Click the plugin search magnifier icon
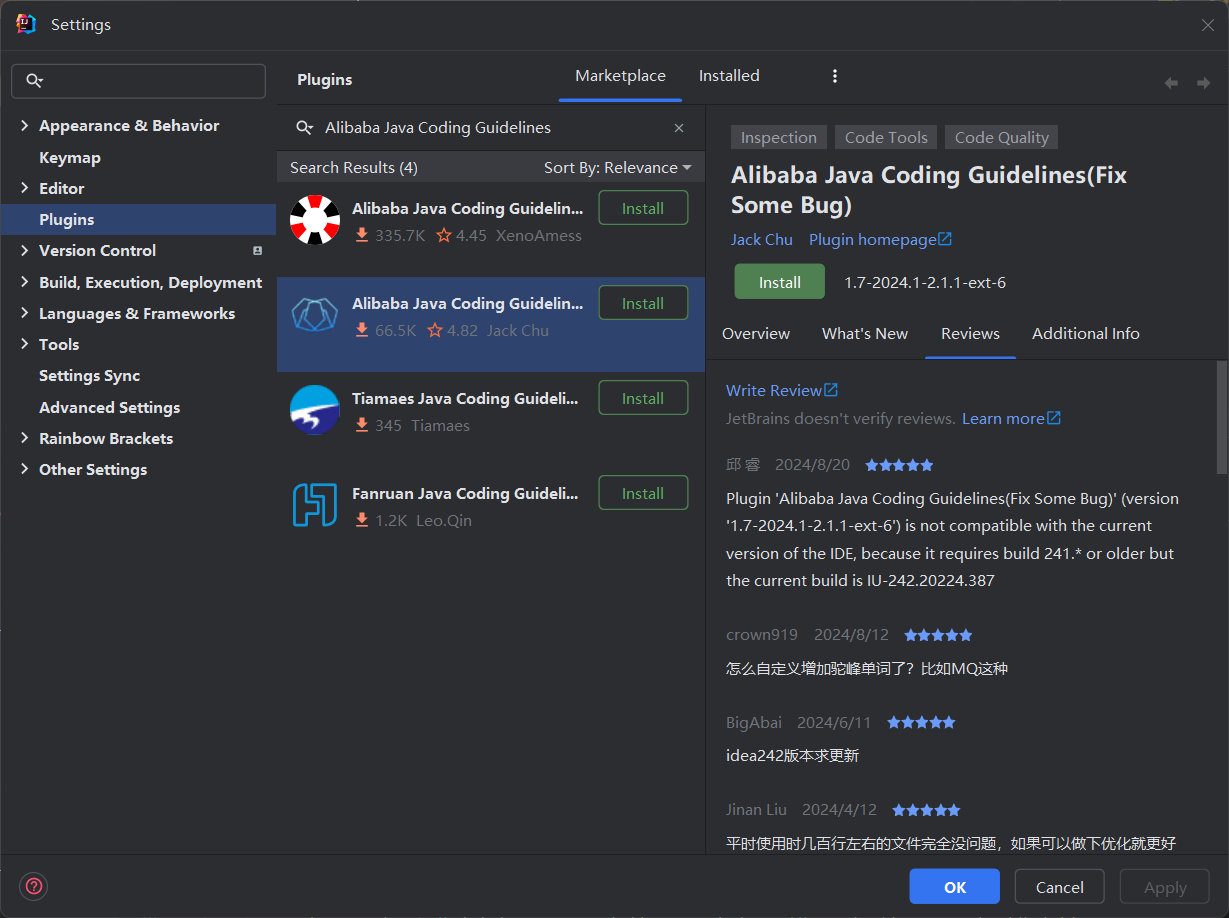Screen dimensions: 1229x918 click(x=305, y=128)
